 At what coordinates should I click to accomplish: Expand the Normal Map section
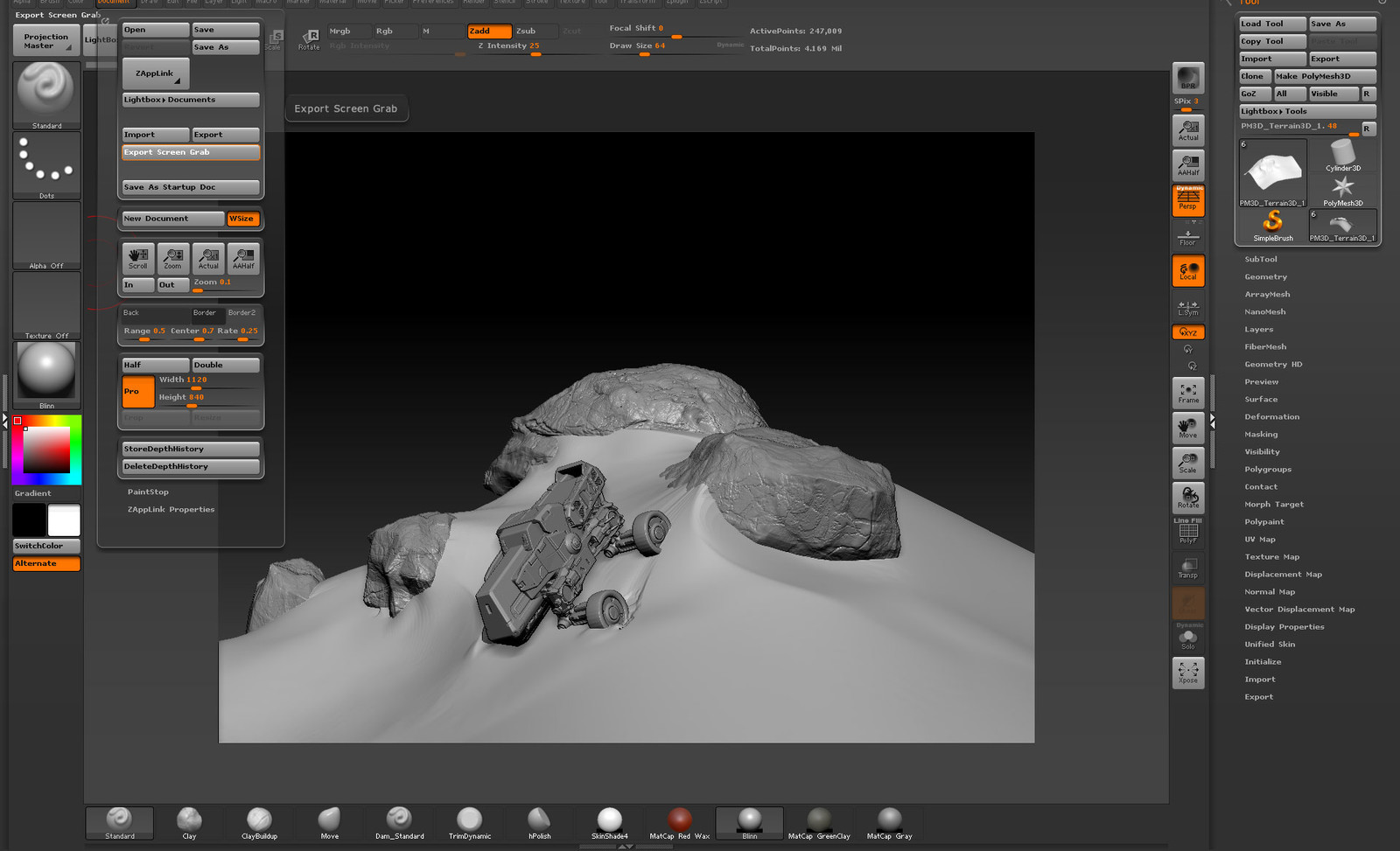[x=1270, y=591]
